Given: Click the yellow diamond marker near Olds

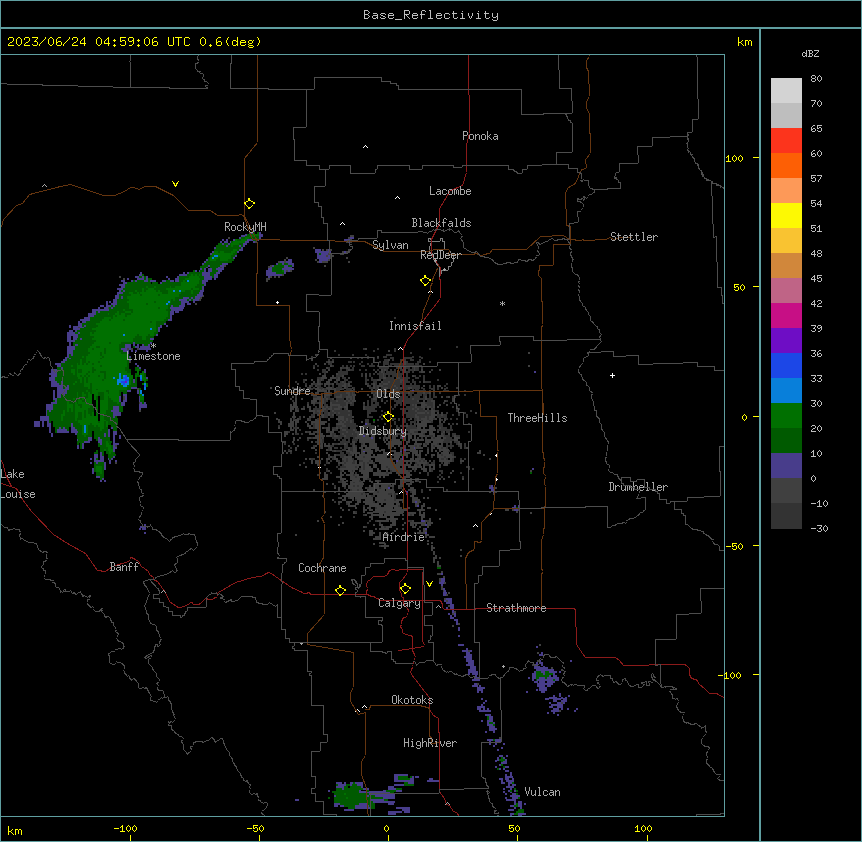Looking at the screenshot, I should point(388,417).
